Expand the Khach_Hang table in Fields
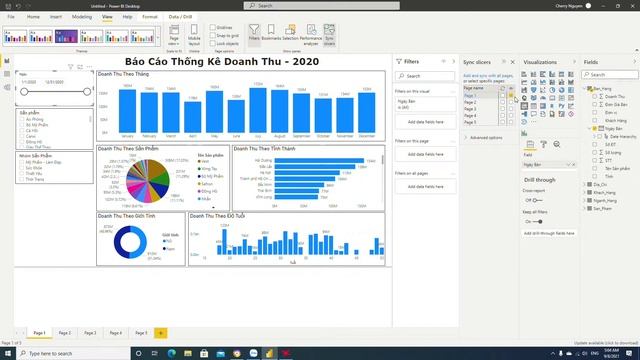 584,192
